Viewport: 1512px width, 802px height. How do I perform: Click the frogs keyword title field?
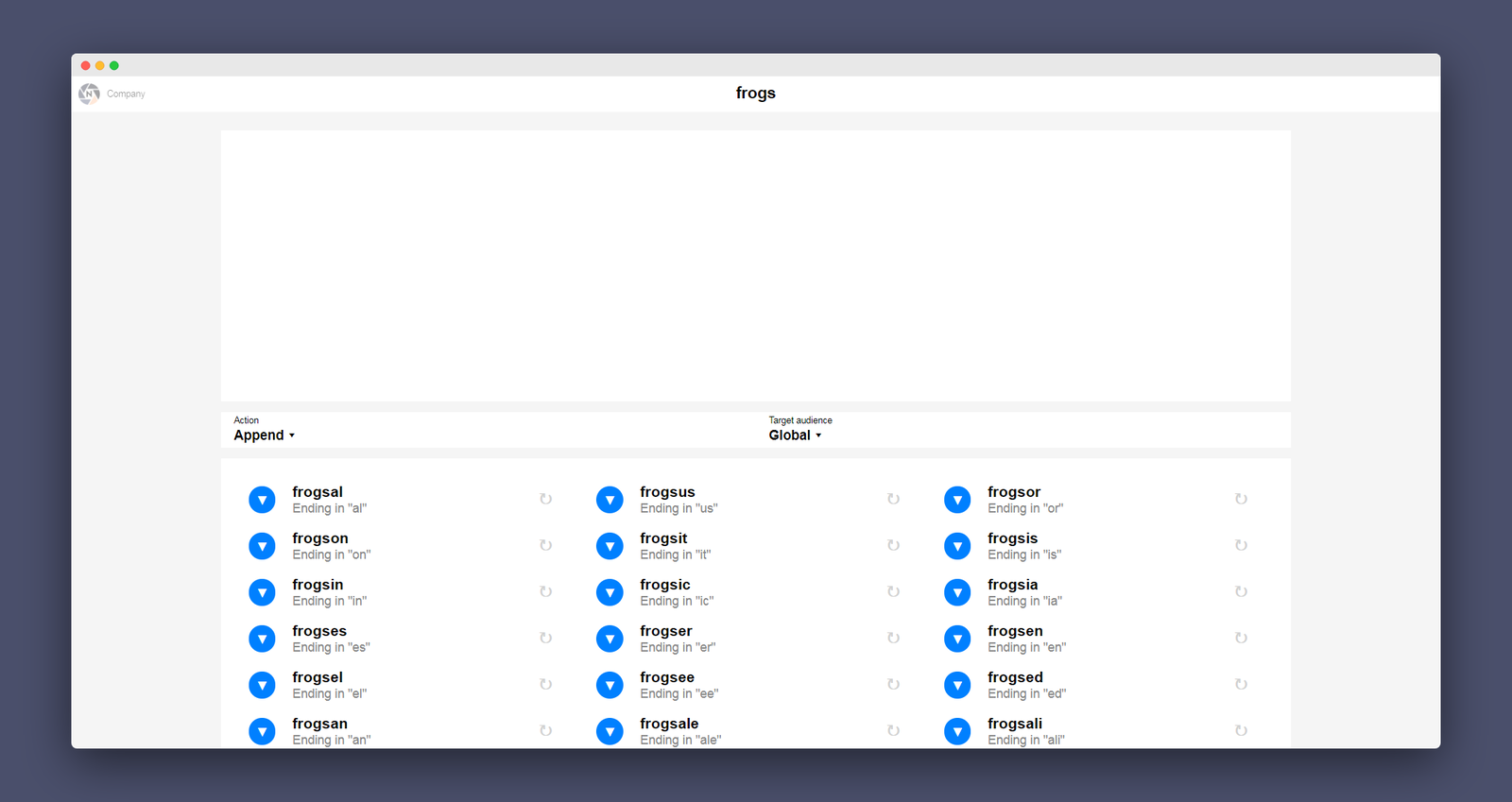tap(756, 93)
